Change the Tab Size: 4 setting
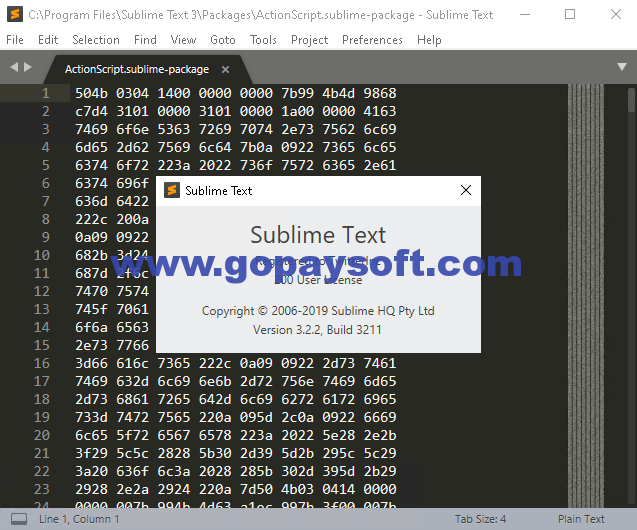Screen dimensions: 637x530 [x=480, y=519]
